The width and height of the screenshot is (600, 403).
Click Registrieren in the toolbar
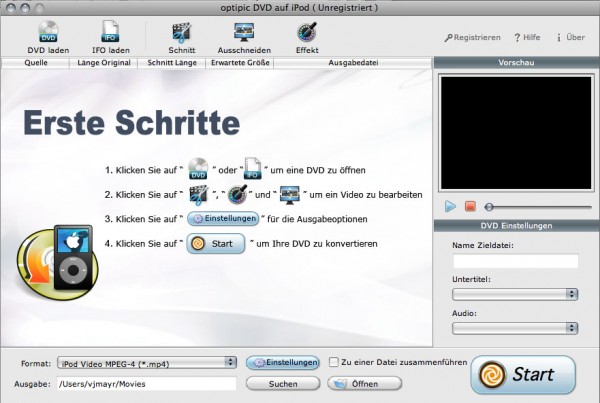[473, 38]
